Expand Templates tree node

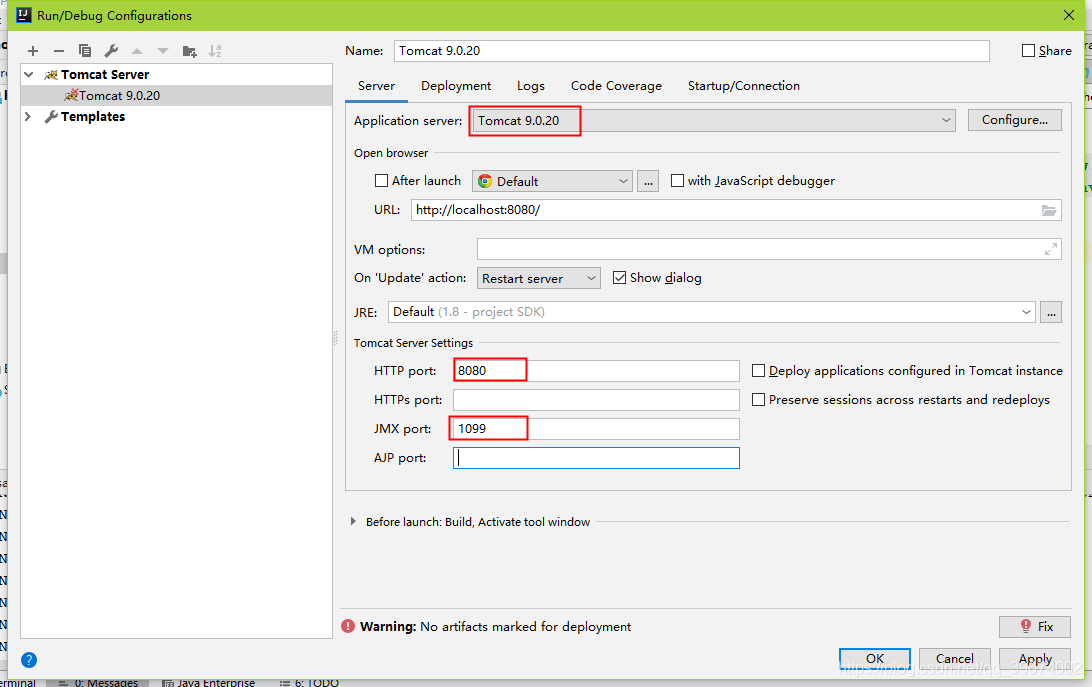pos(28,116)
